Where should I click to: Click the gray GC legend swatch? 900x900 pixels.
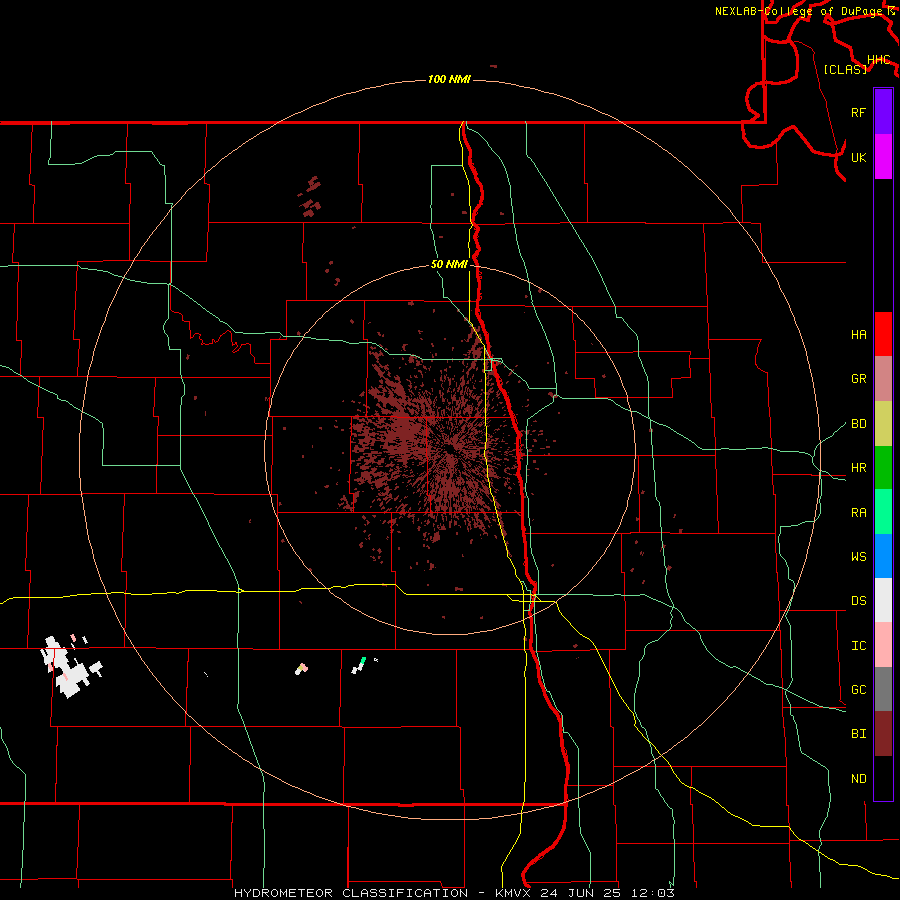coord(883,689)
